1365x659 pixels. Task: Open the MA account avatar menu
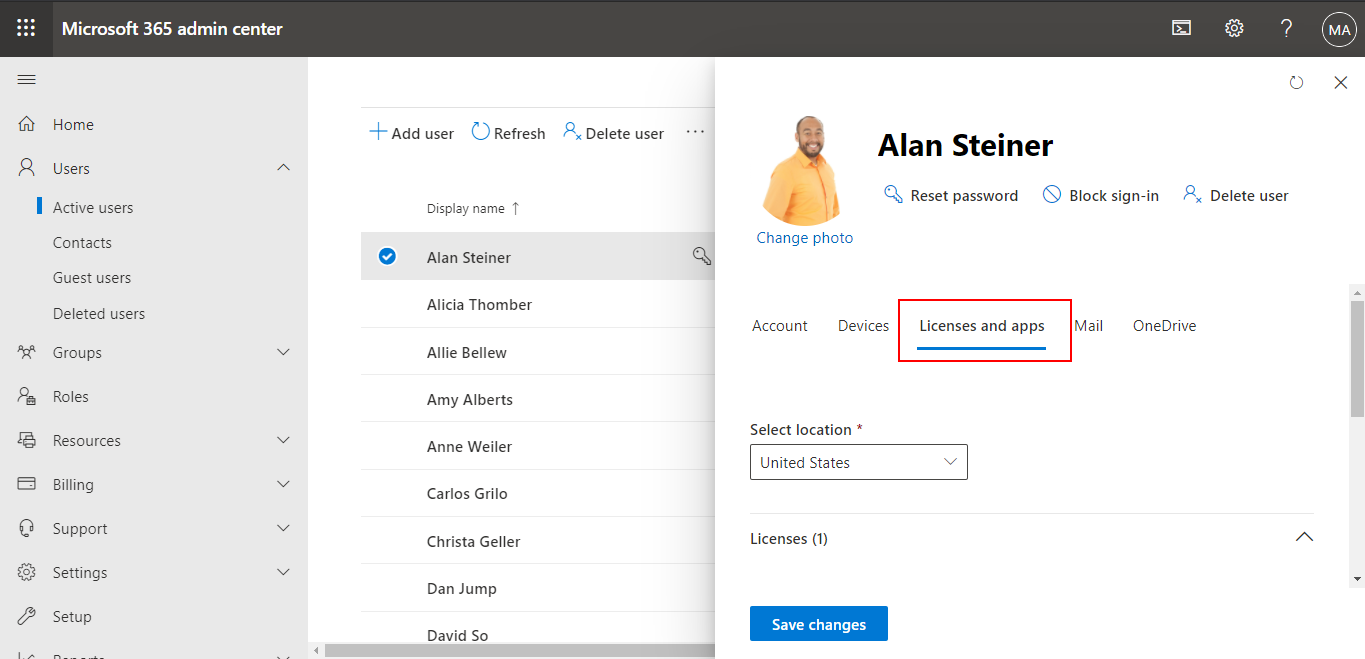[x=1339, y=28]
